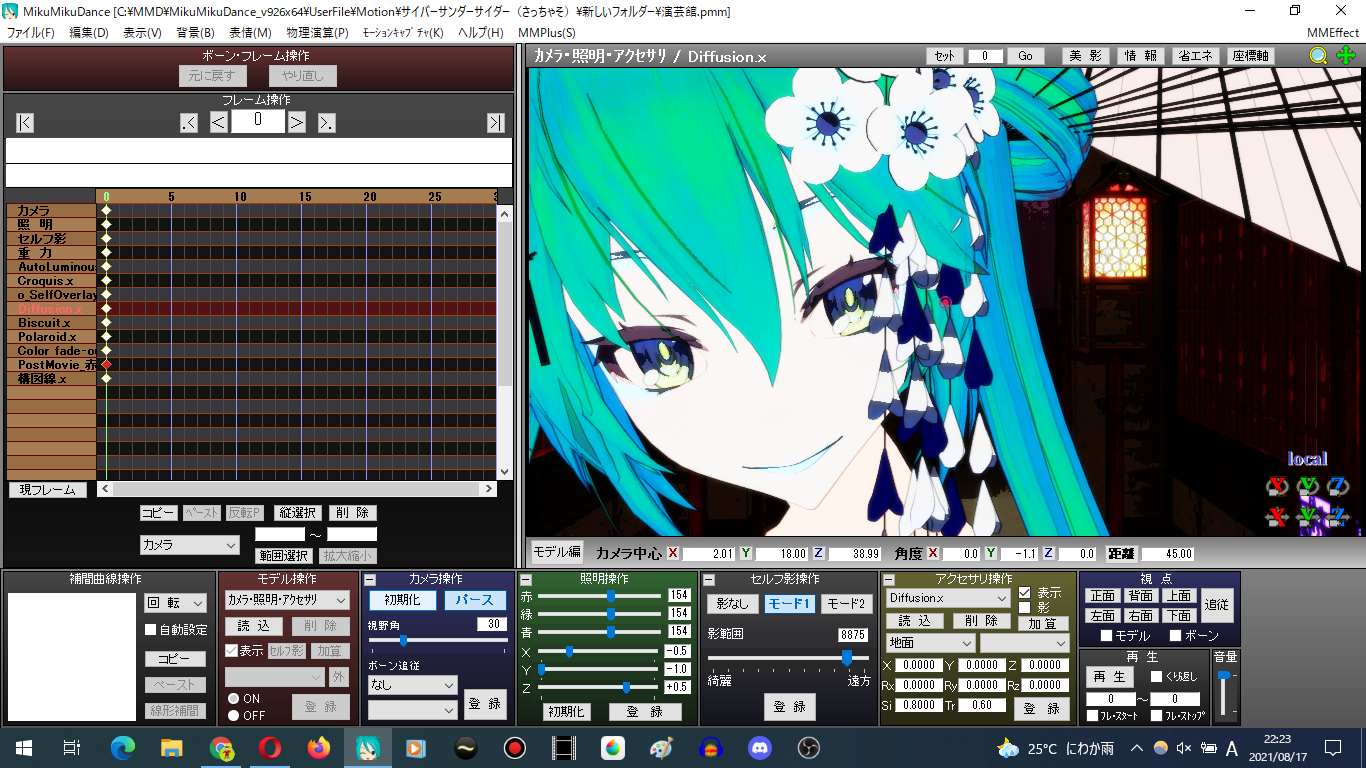Toggle accessory 影 checkbox
1366x768 pixels.
1024,607
